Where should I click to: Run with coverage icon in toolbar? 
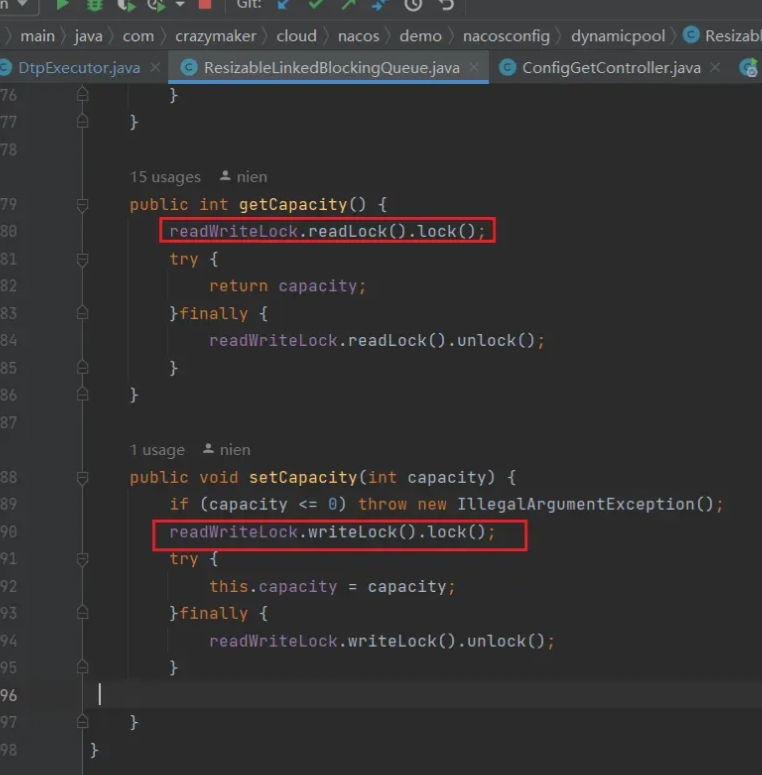pyautogui.click(x=126, y=5)
